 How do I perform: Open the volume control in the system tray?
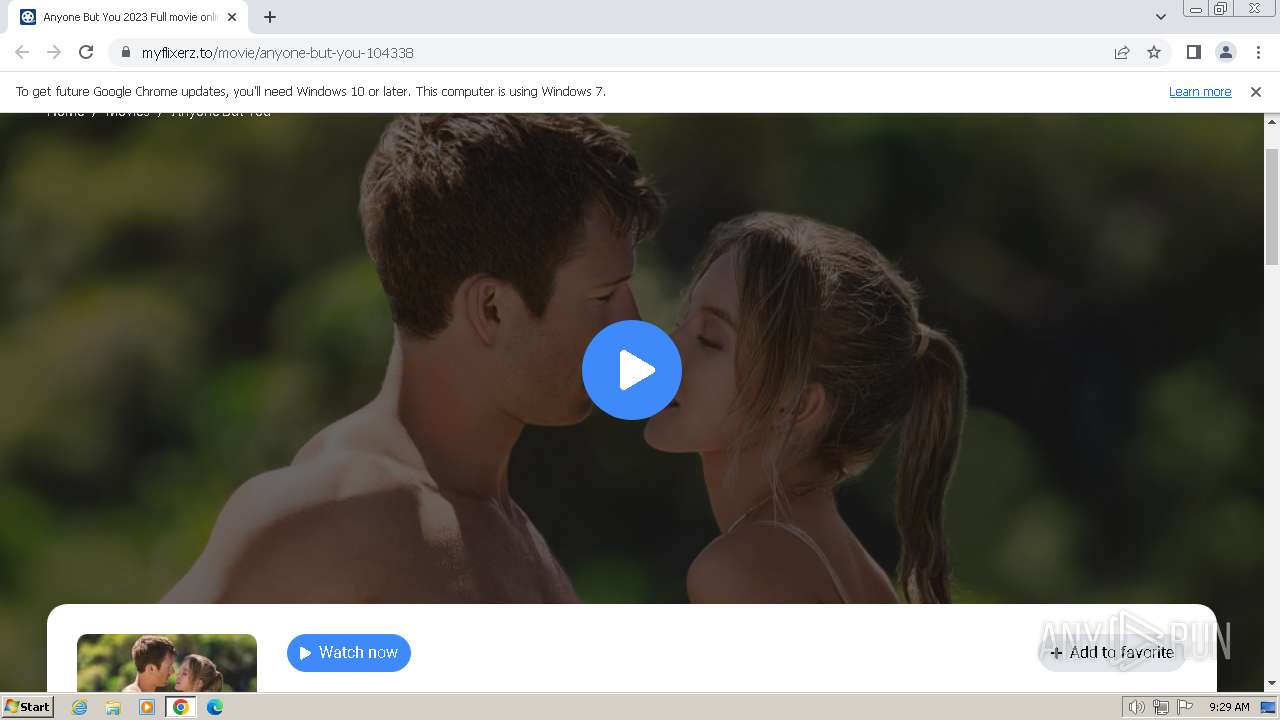click(x=1136, y=707)
